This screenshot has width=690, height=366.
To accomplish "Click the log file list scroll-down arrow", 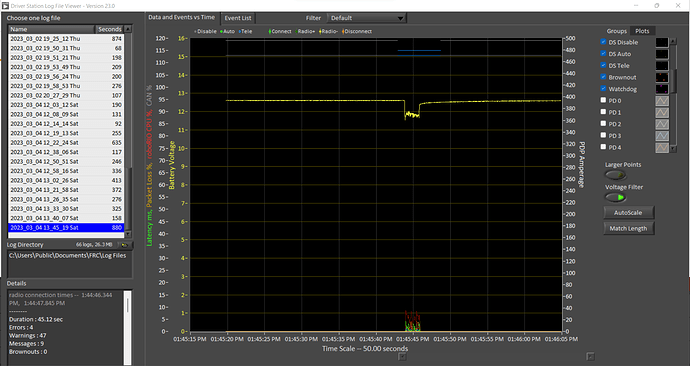I will click(x=128, y=235).
